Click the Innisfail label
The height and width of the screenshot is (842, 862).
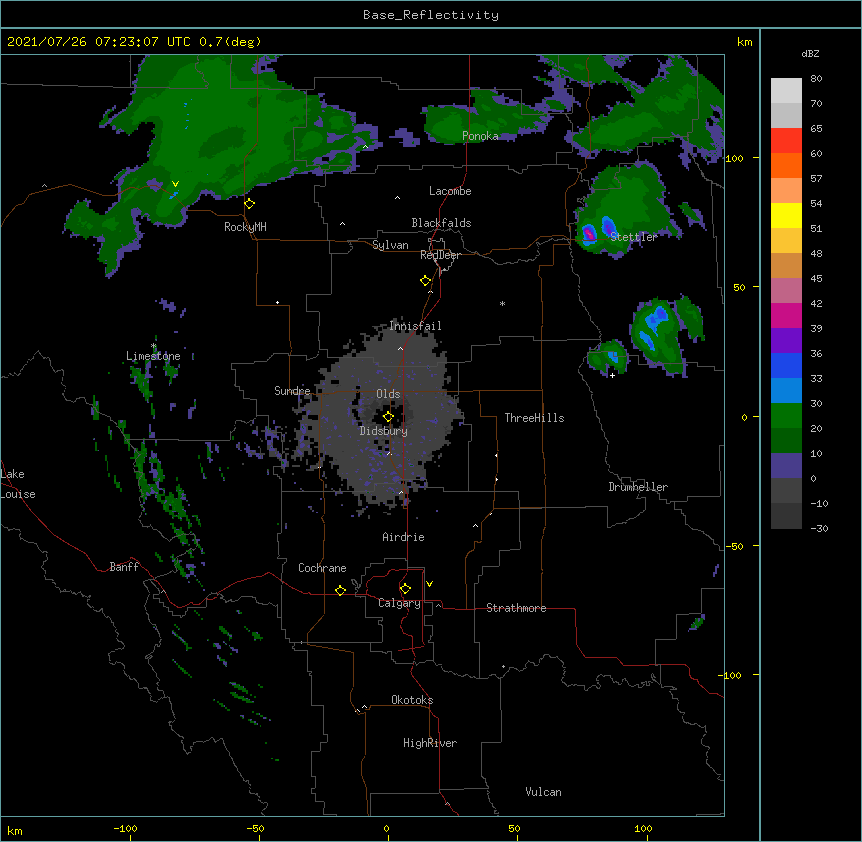click(x=415, y=326)
